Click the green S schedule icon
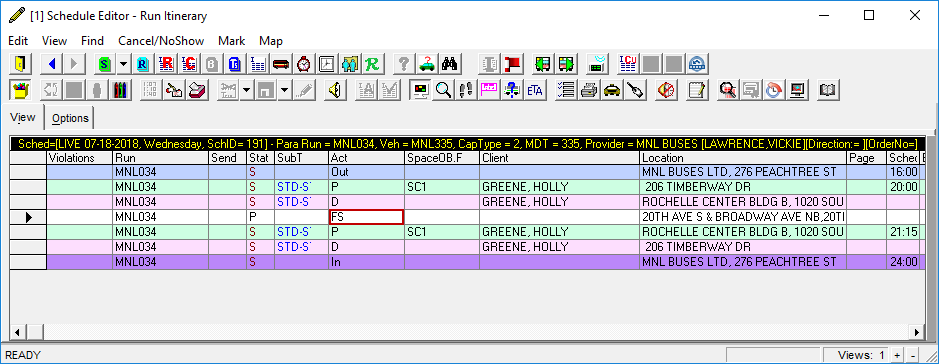The height and width of the screenshot is (364, 939). point(105,63)
